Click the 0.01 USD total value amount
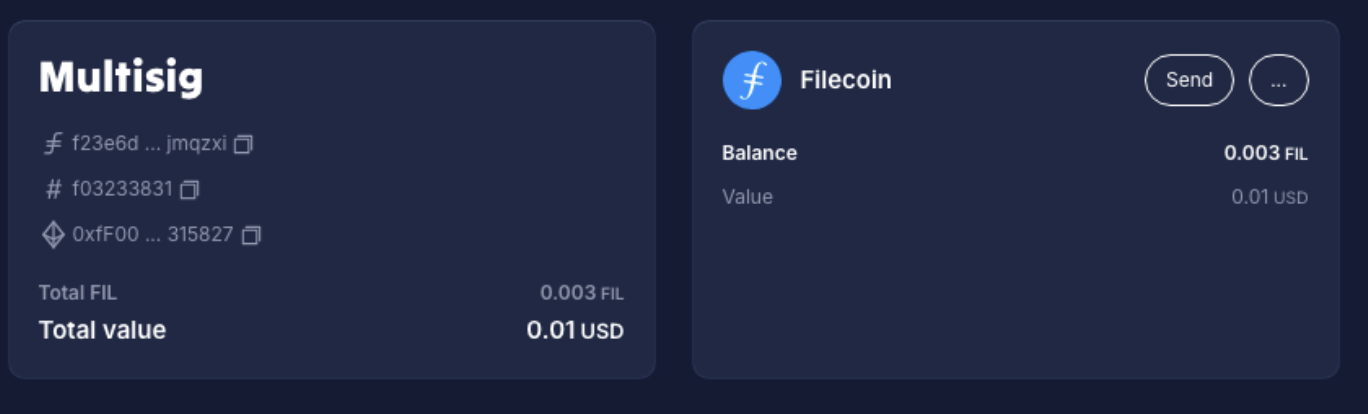 pos(575,330)
